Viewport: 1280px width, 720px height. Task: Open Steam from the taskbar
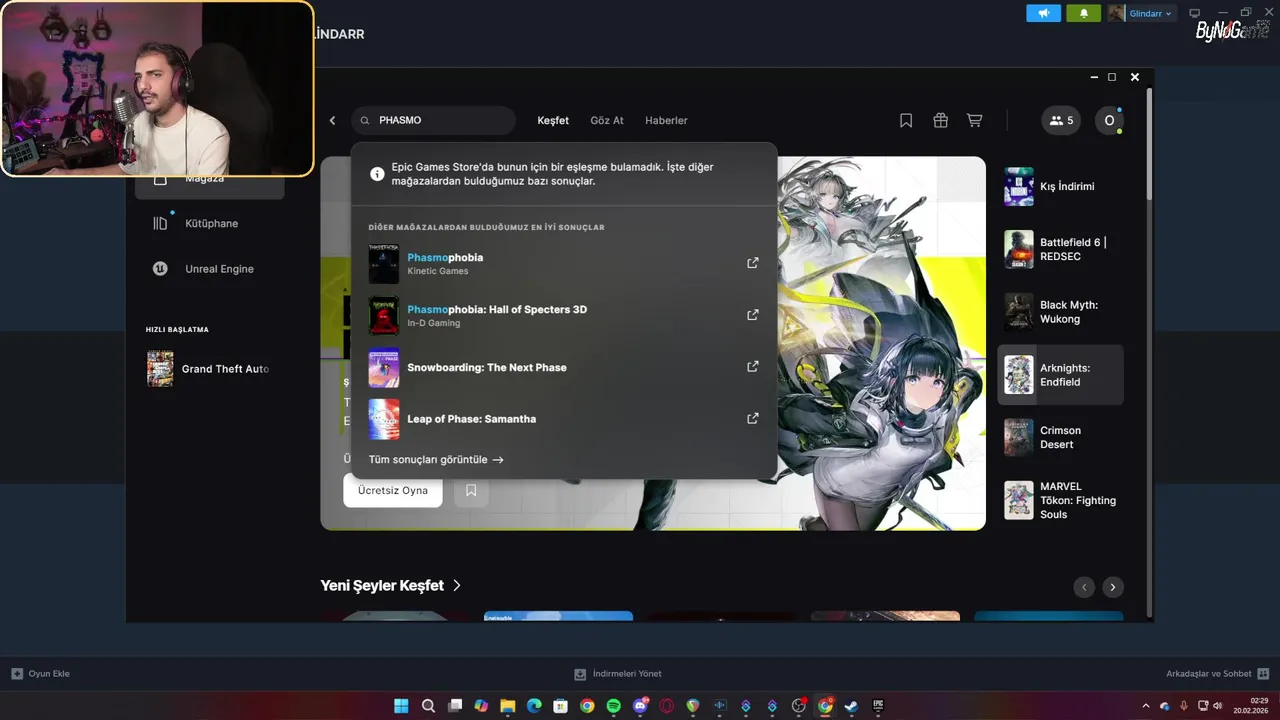851,706
